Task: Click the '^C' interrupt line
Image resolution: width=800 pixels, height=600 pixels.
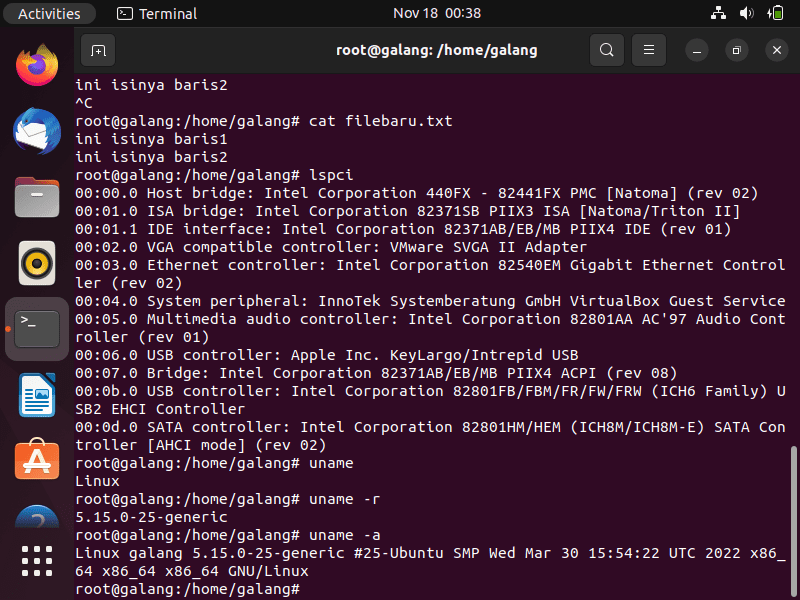Action: click(84, 103)
